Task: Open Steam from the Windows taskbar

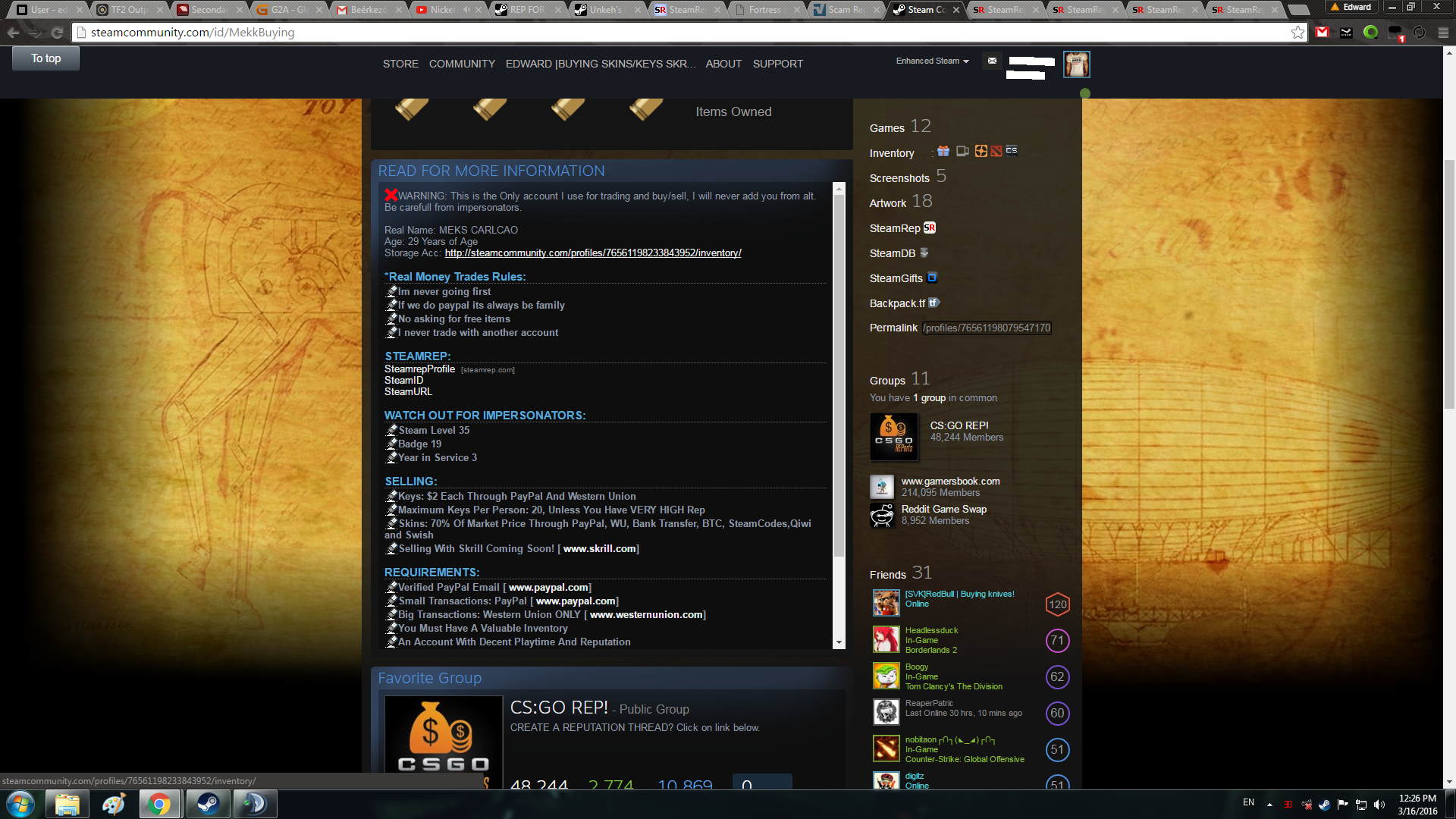Action: pyautogui.click(x=208, y=804)
